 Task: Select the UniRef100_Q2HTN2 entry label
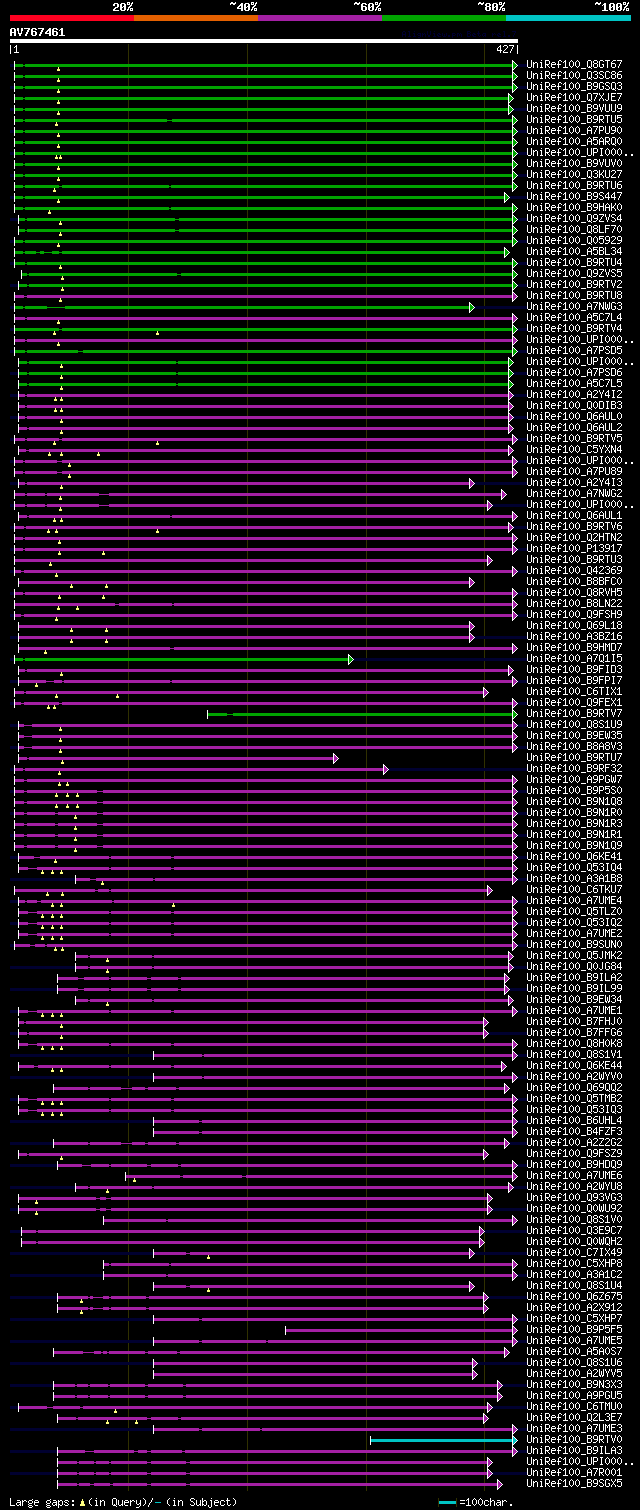(574, 537)
